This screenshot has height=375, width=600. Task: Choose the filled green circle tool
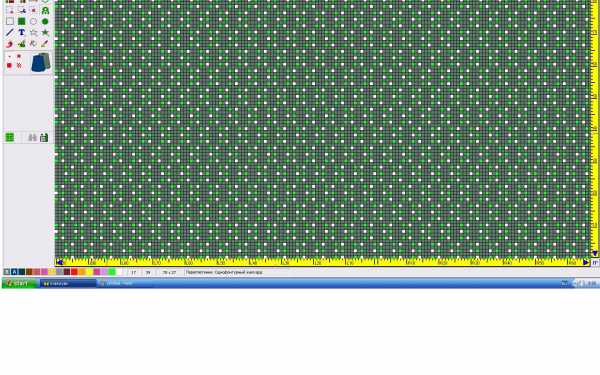[x=45, y=21]
